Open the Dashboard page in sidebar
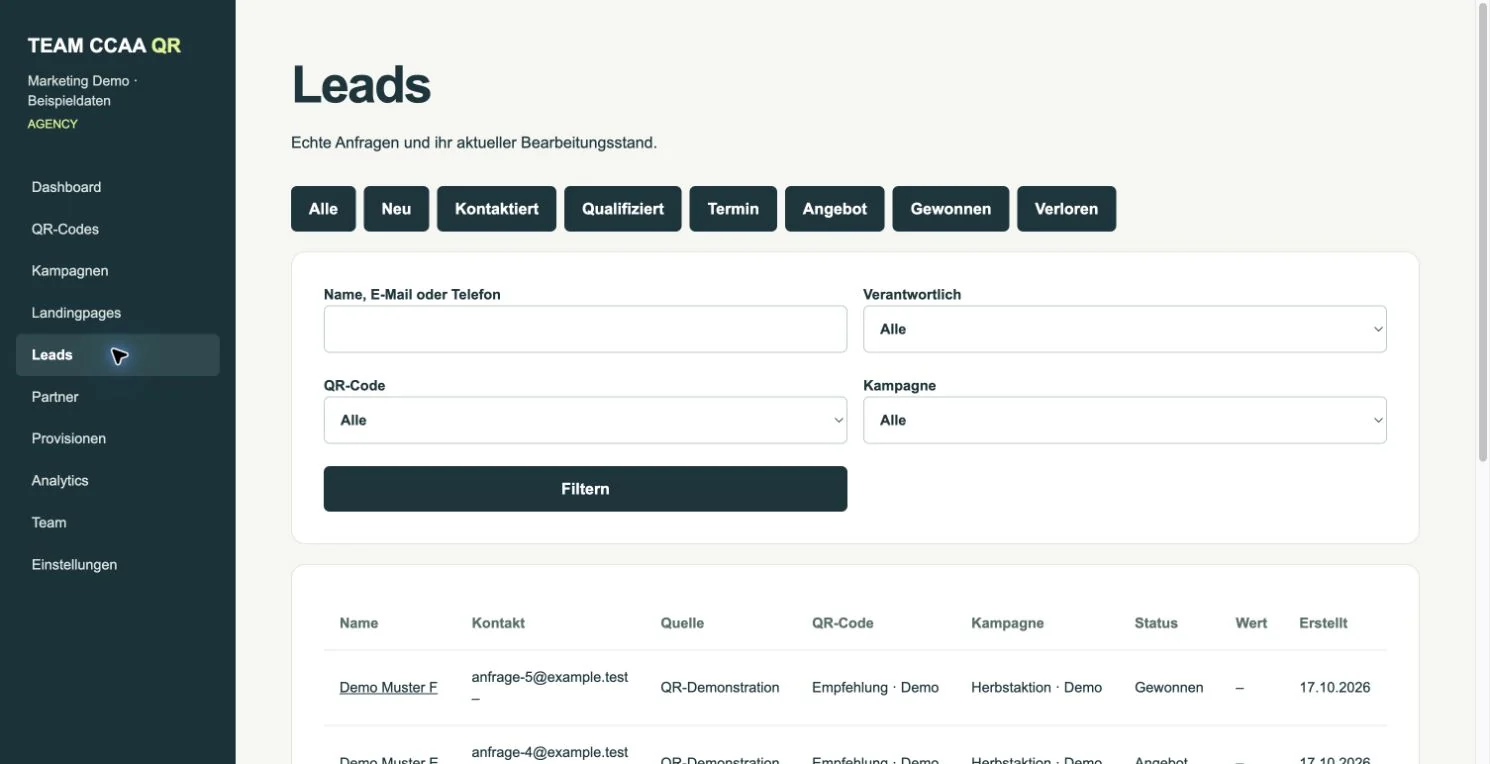This screenshot has width=1490, height=764. (118, 187)
